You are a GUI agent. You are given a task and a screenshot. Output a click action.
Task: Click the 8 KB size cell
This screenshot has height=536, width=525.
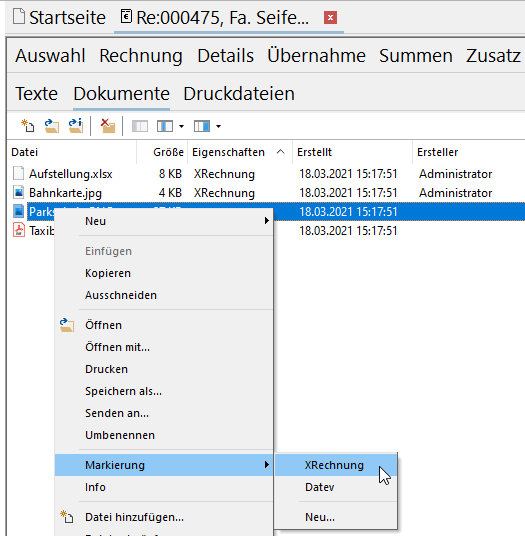170,174
